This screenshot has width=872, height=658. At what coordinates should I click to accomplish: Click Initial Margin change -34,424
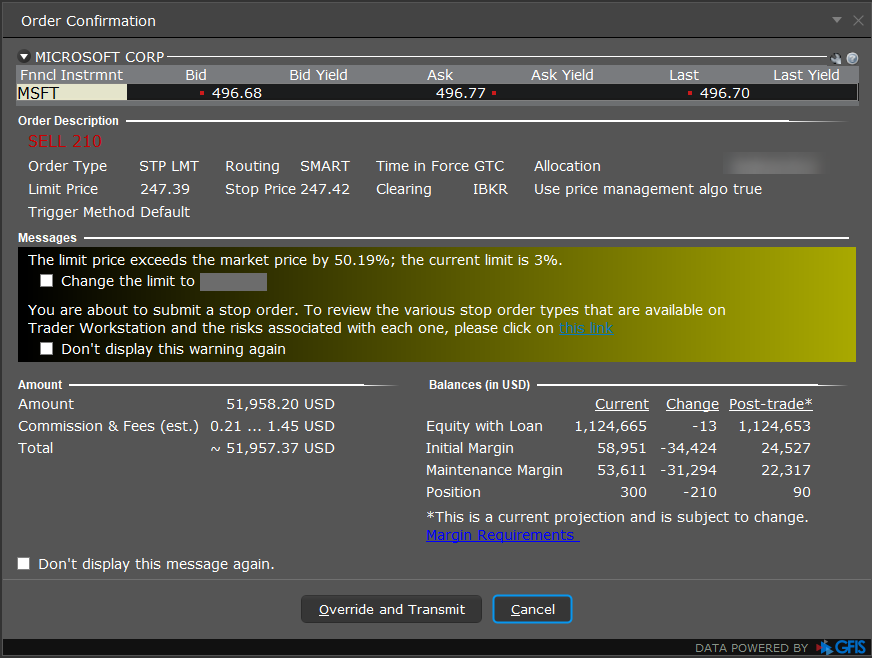pos(688,448)
